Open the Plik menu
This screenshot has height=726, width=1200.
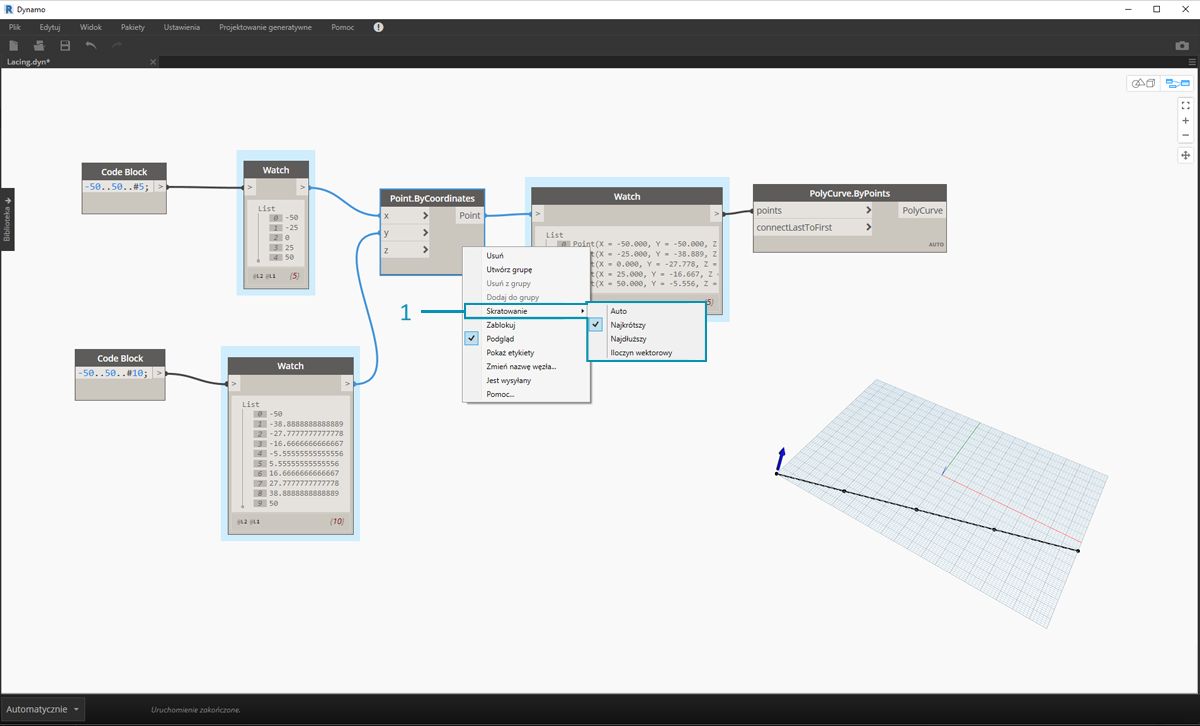(14, 27)
